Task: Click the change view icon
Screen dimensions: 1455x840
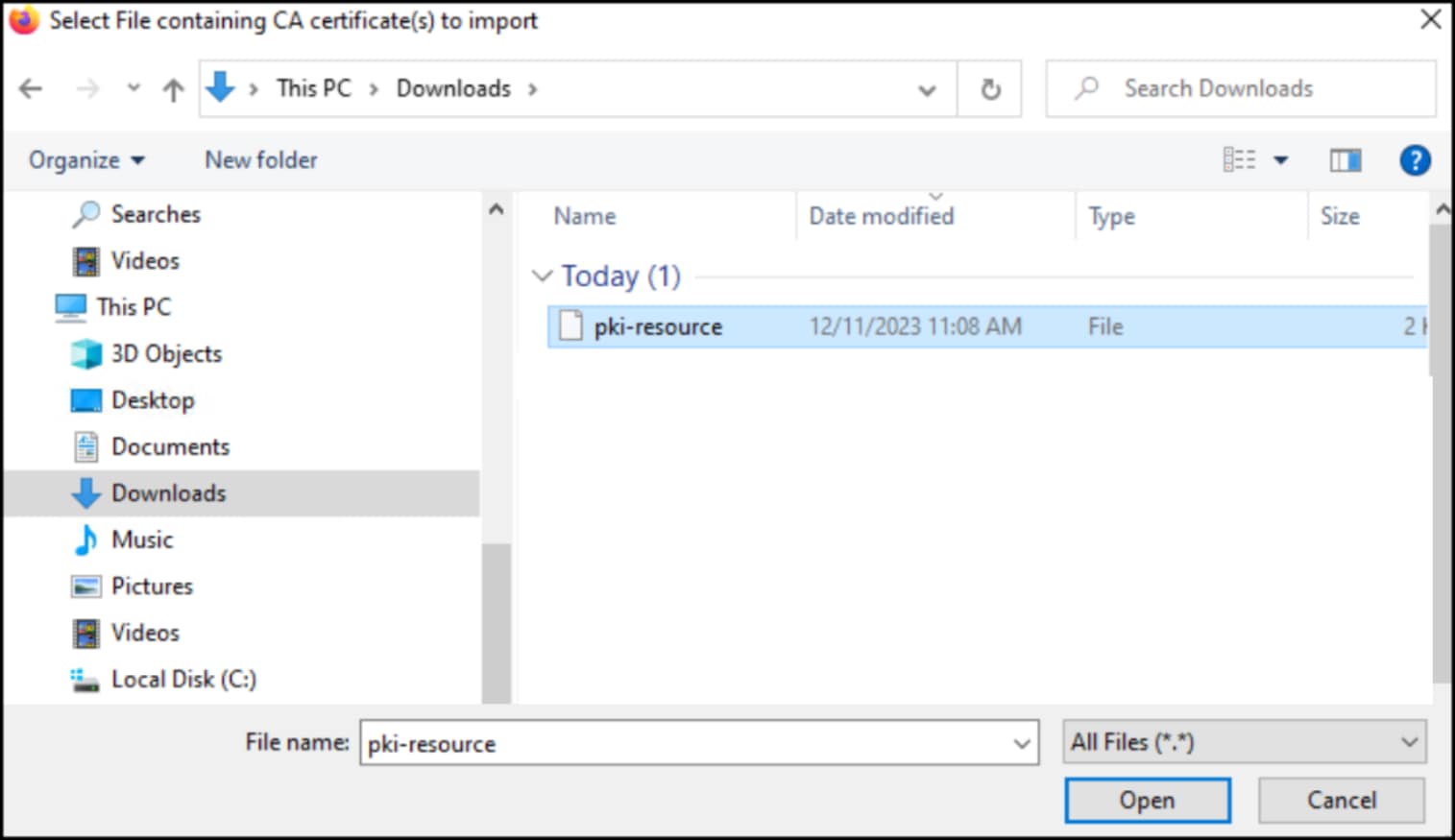Action: (x=1239, y=160)
